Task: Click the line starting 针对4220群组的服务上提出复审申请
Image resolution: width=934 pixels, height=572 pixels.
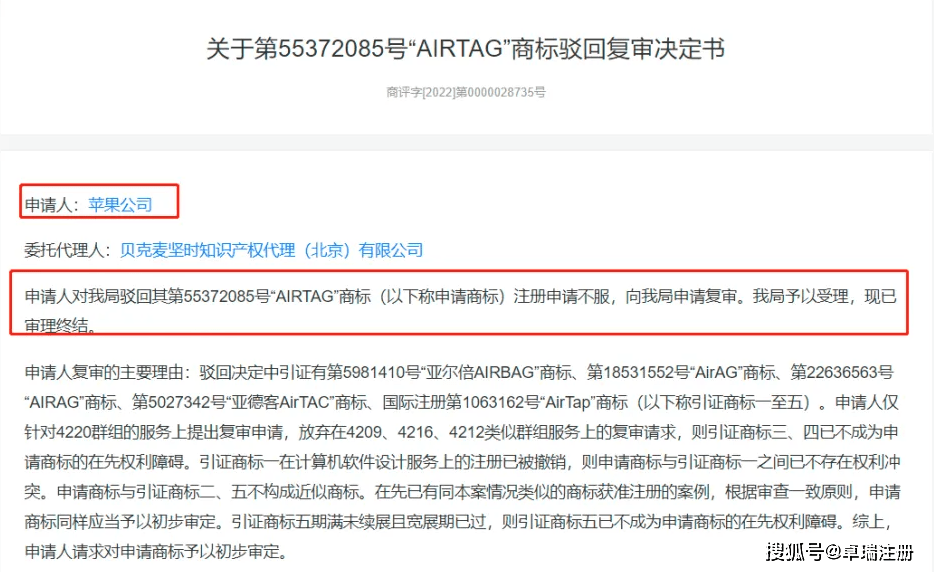Action: click(461, 432)
